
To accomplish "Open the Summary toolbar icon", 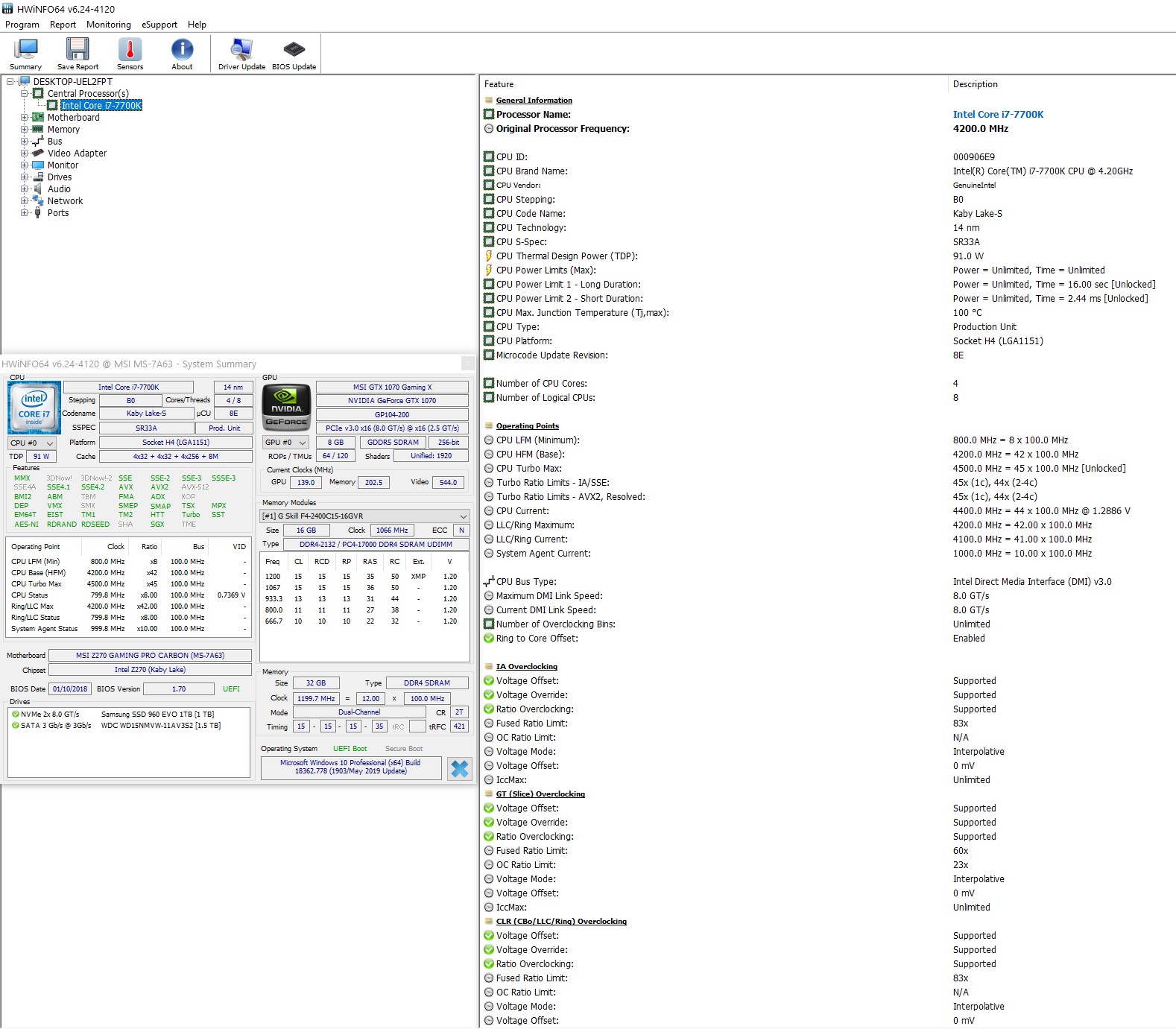I will click(26, 54).
